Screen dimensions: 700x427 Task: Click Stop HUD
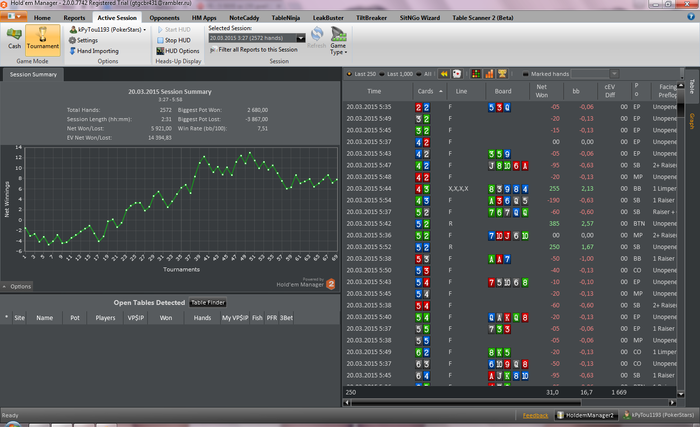pyautogui.click(x=173, y=40)
